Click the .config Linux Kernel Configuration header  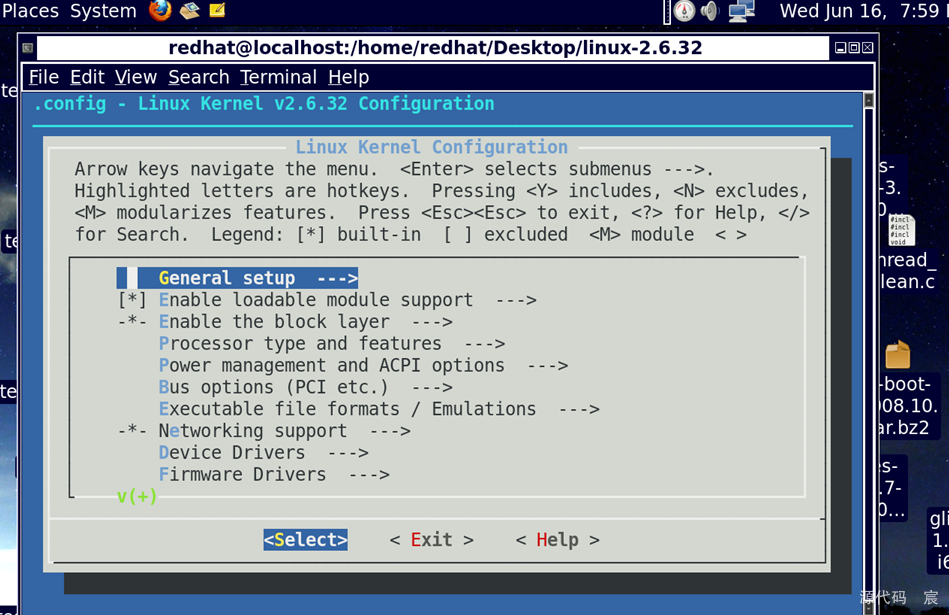264,104
